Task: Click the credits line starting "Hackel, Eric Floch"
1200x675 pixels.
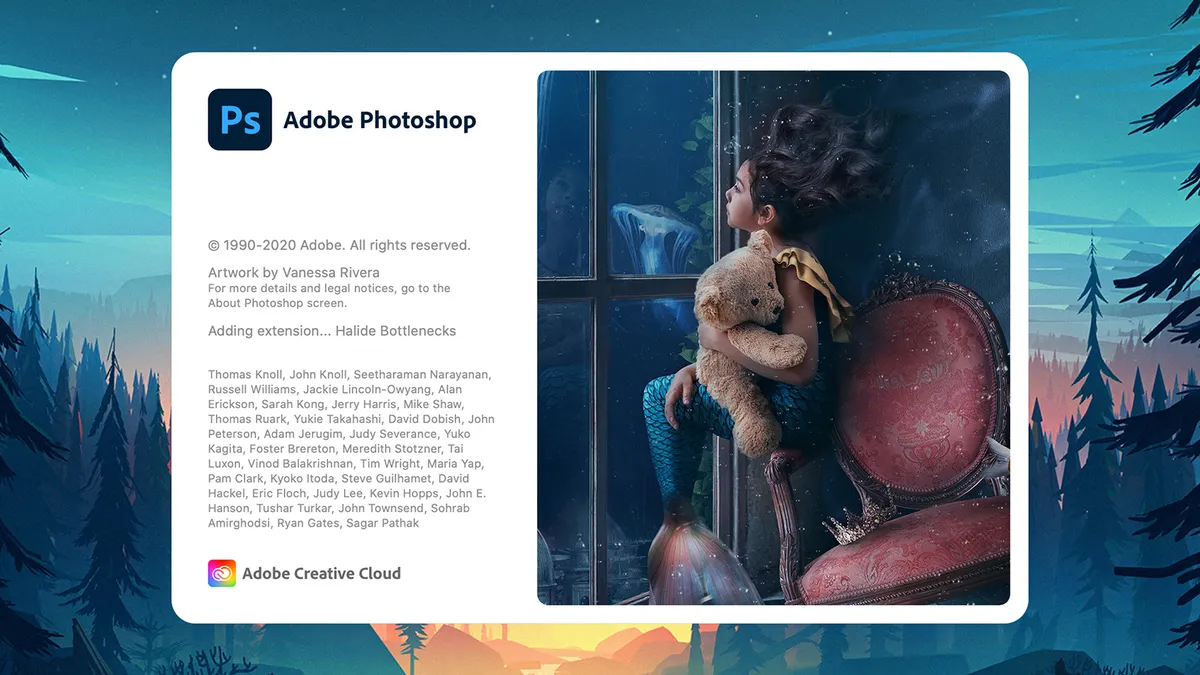Action: click(347, 493)
